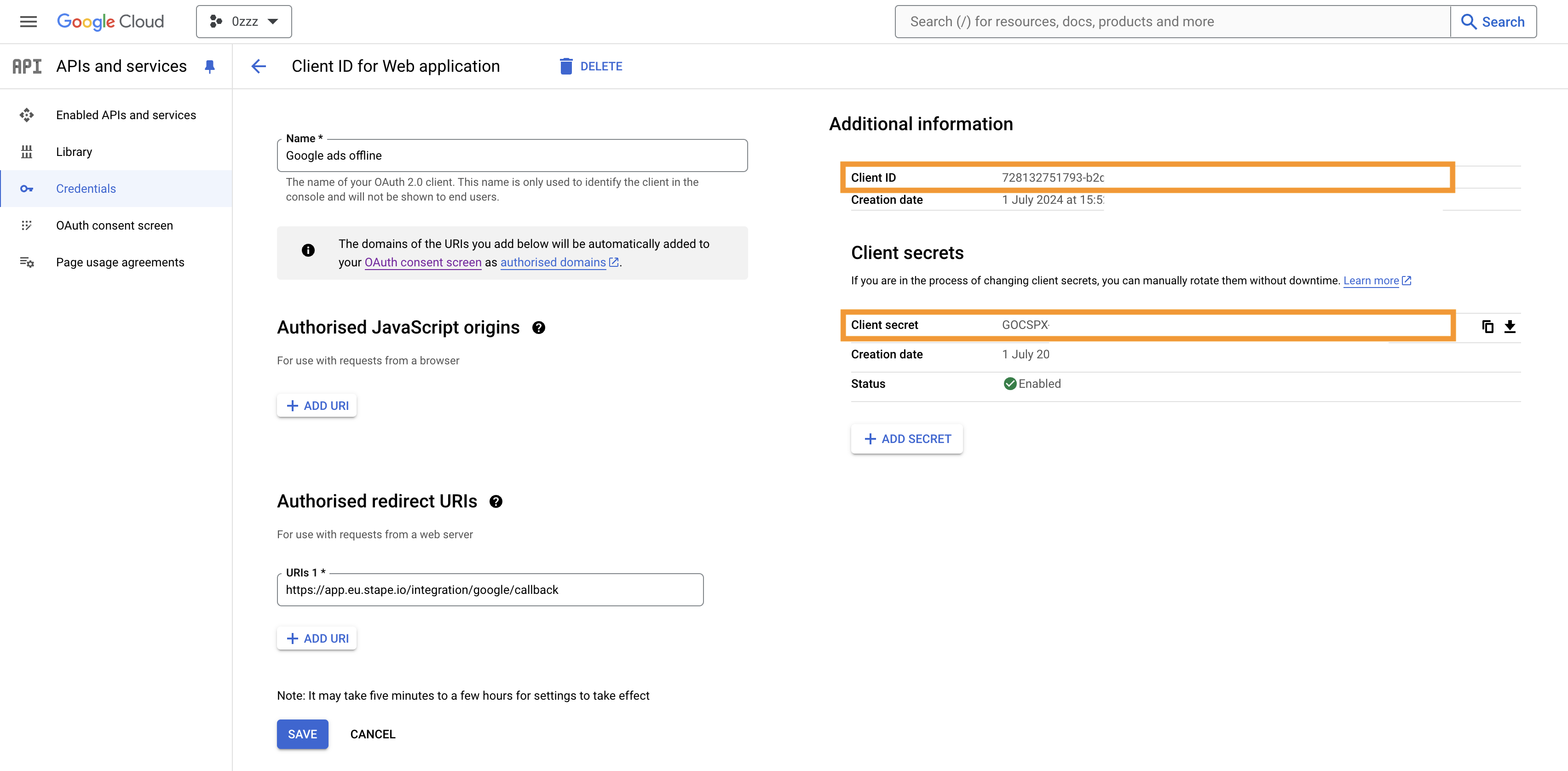Screen dimensions: 1568x771
Task: Open Page usage agreements via sidebar icon
Action: tap(28, 262)
